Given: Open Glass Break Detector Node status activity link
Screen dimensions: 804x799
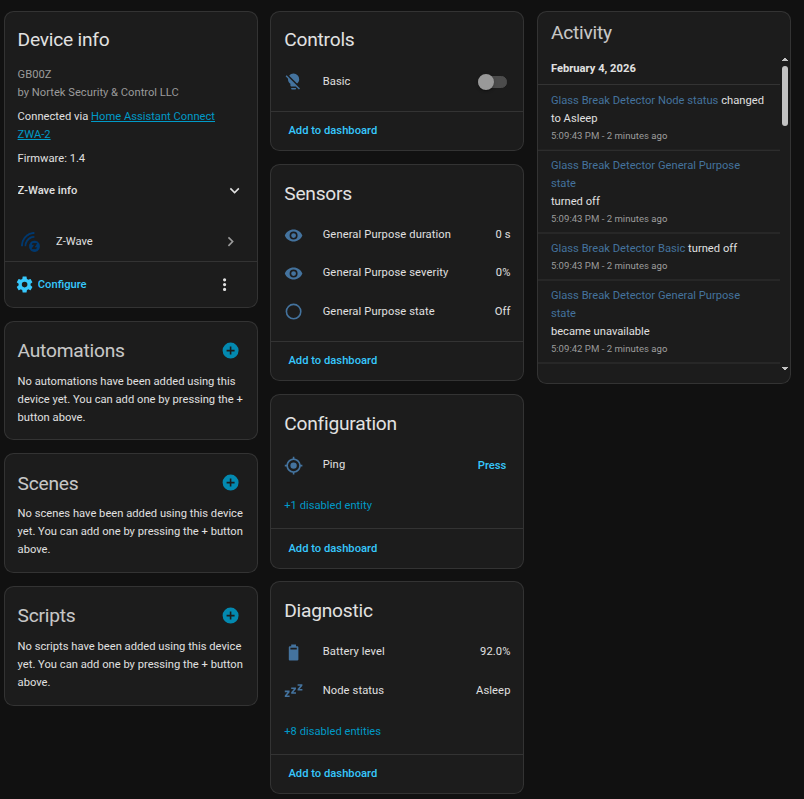Looking at the screenshot, I should point(634,101).
